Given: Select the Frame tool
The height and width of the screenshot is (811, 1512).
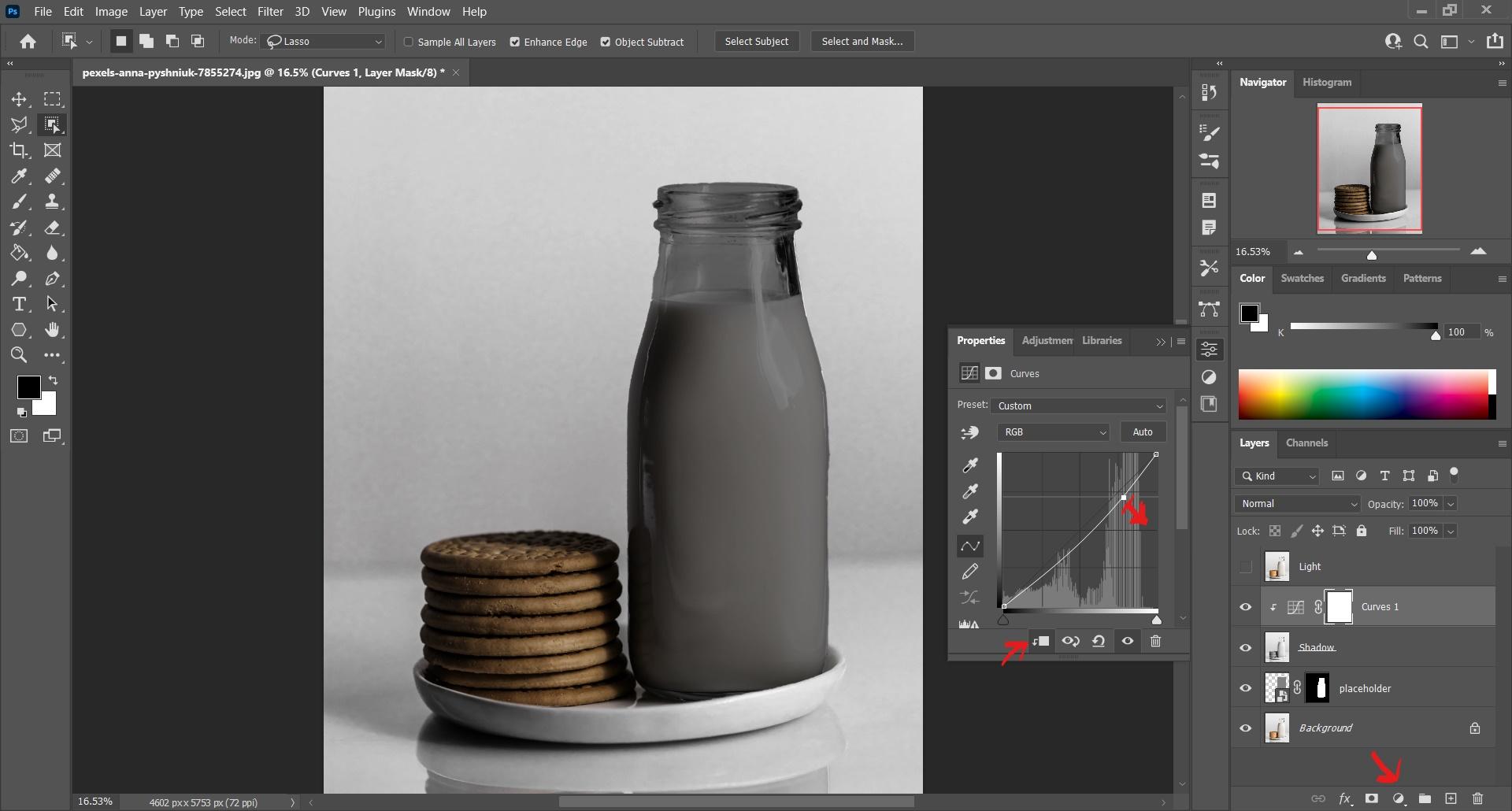Looking at the screenshot, I should (x=53, y=150).
